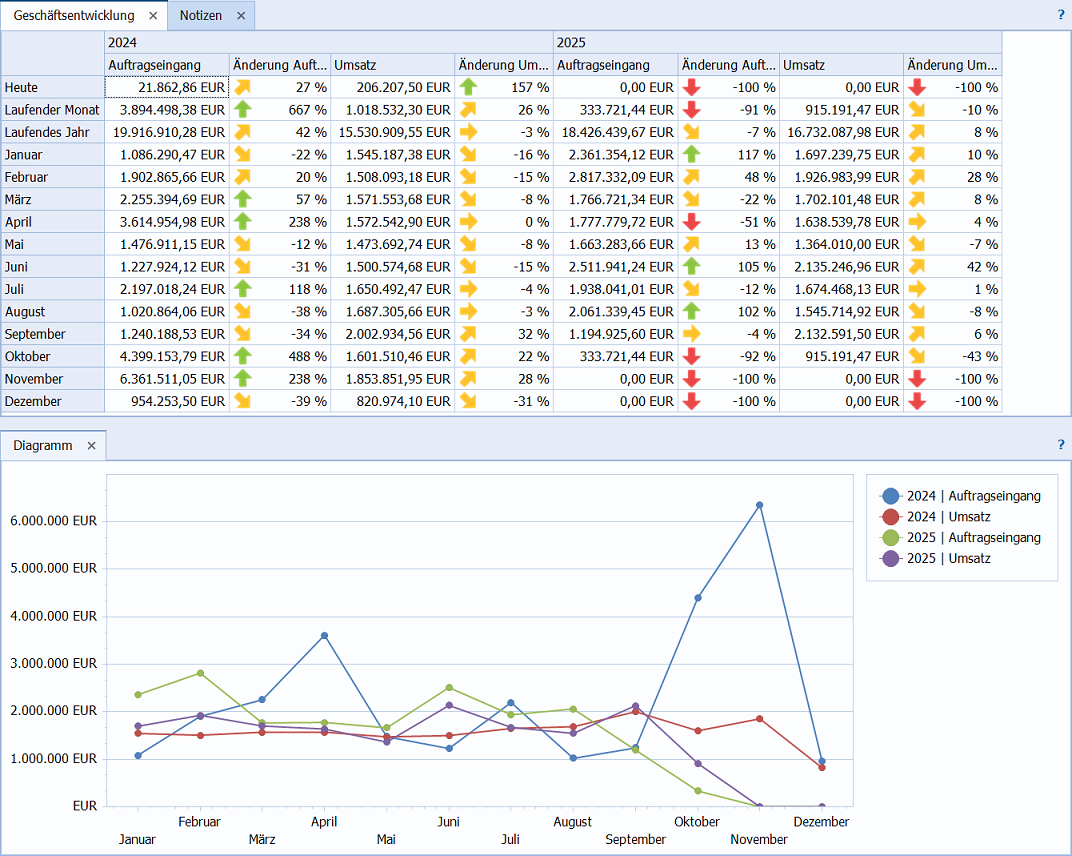
Task: Switch to the Notizen tab
Action: coord(201,16)
